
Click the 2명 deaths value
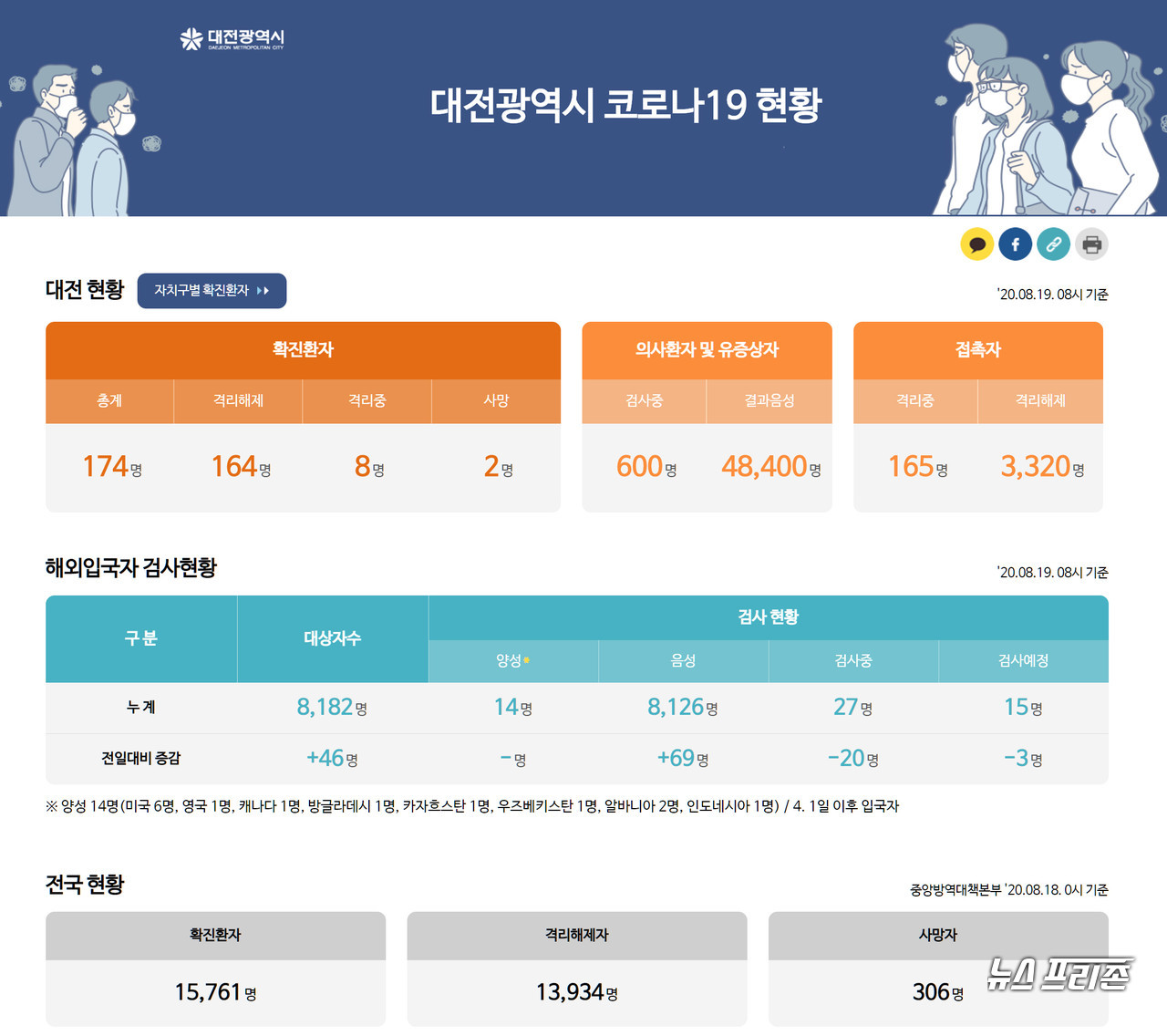point(498,467)
